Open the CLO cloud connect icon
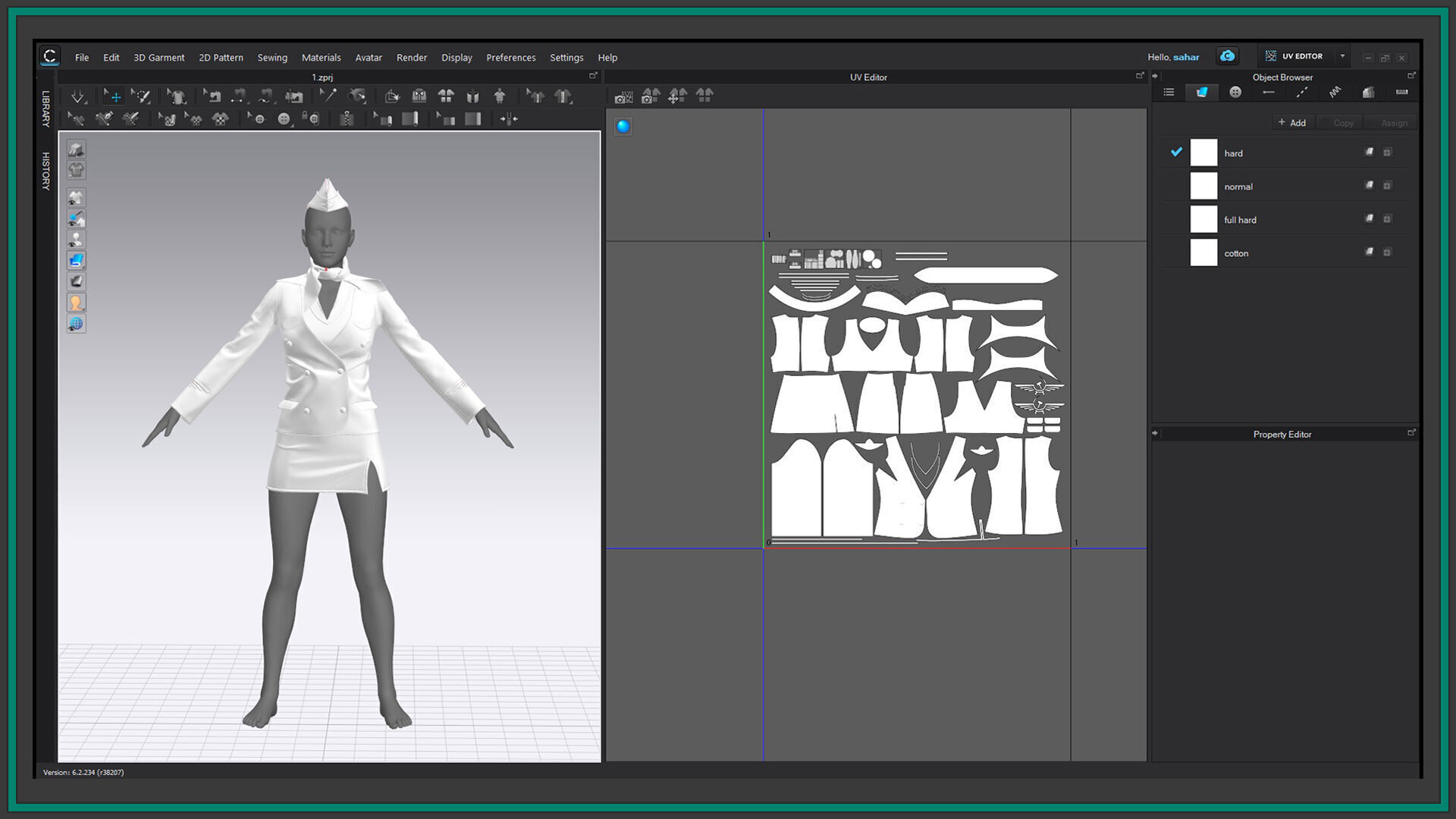Viewport: 1456px width, 819px height. click(1227, 56)
